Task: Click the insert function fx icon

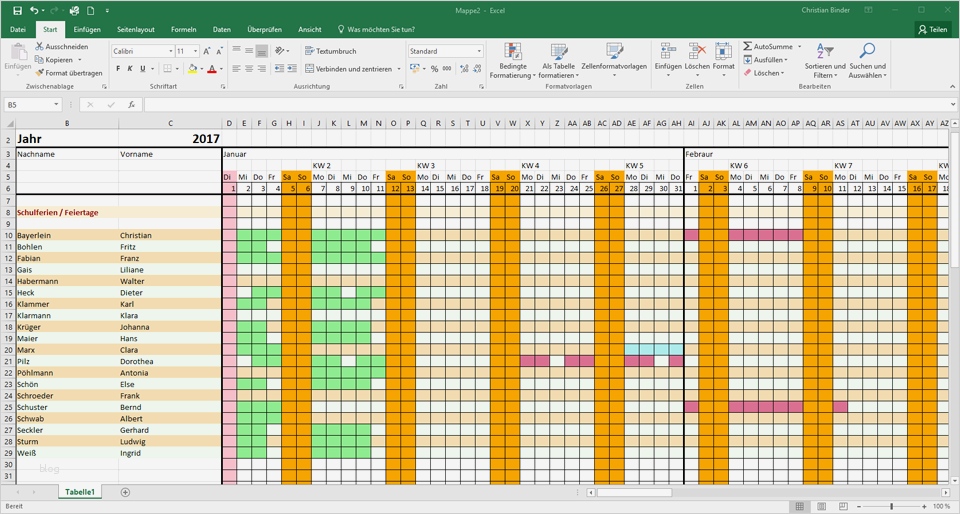Action: tap(131, 105)
